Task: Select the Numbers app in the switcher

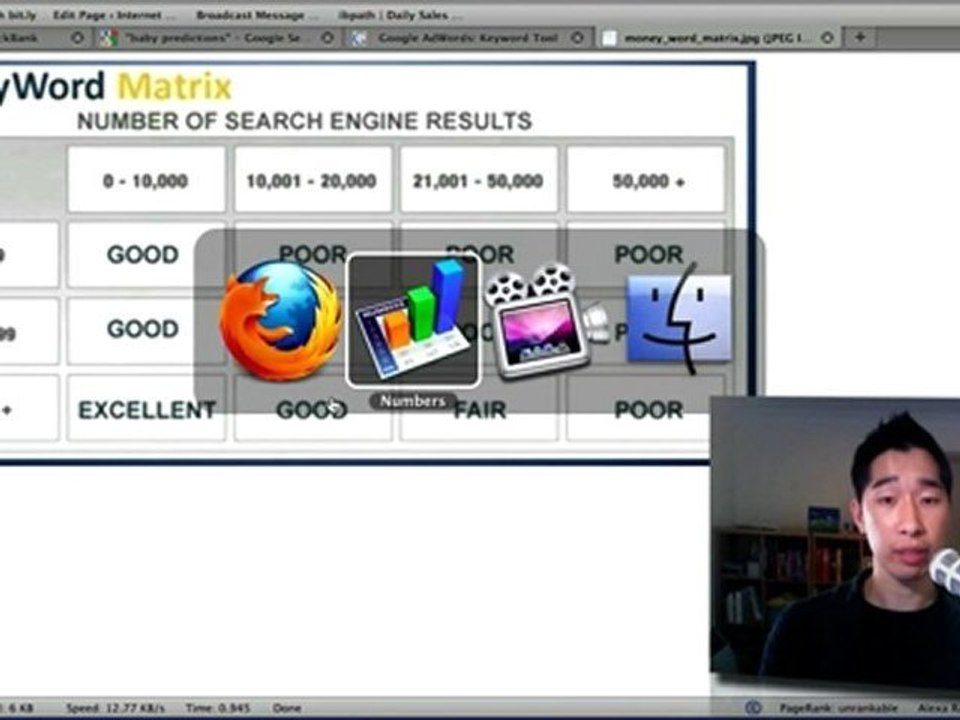Action: 413,321
